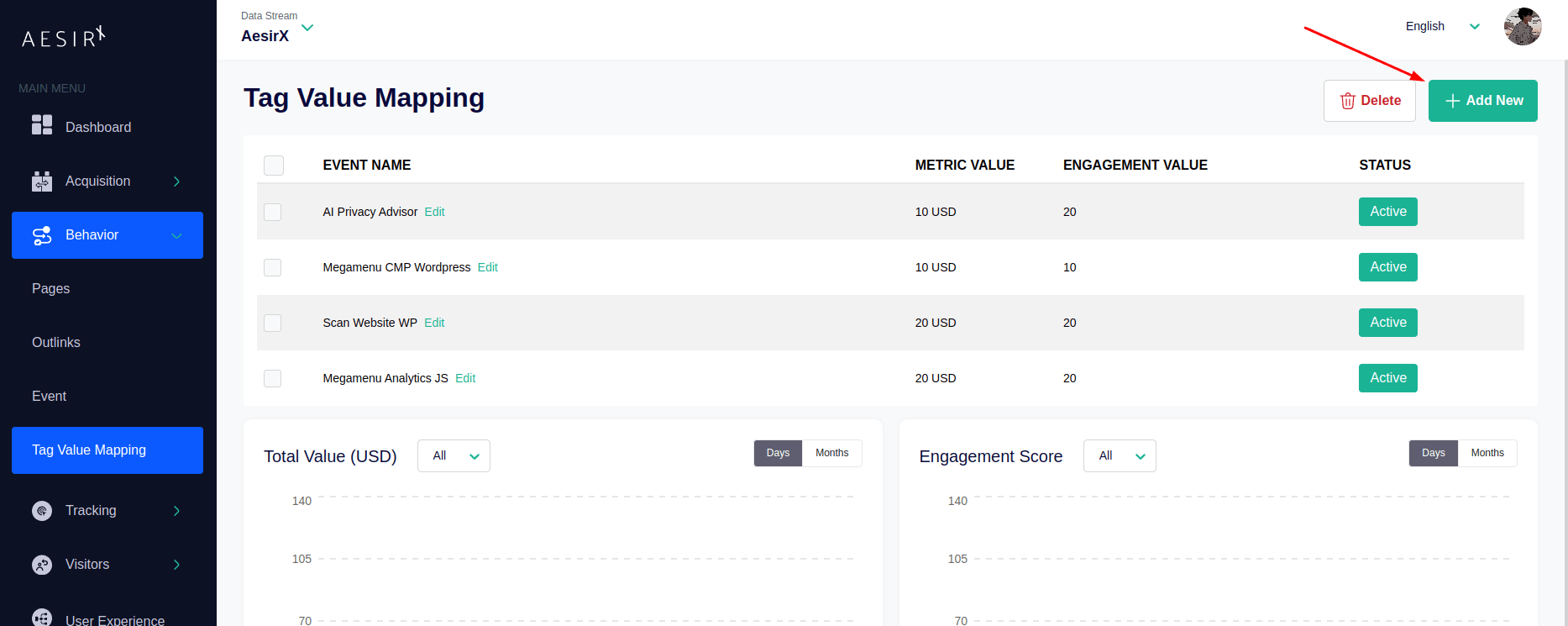The width and height of the screenshot is (1568, 626).
Task: Open Outlinks menu item
Action: [56, 343]
